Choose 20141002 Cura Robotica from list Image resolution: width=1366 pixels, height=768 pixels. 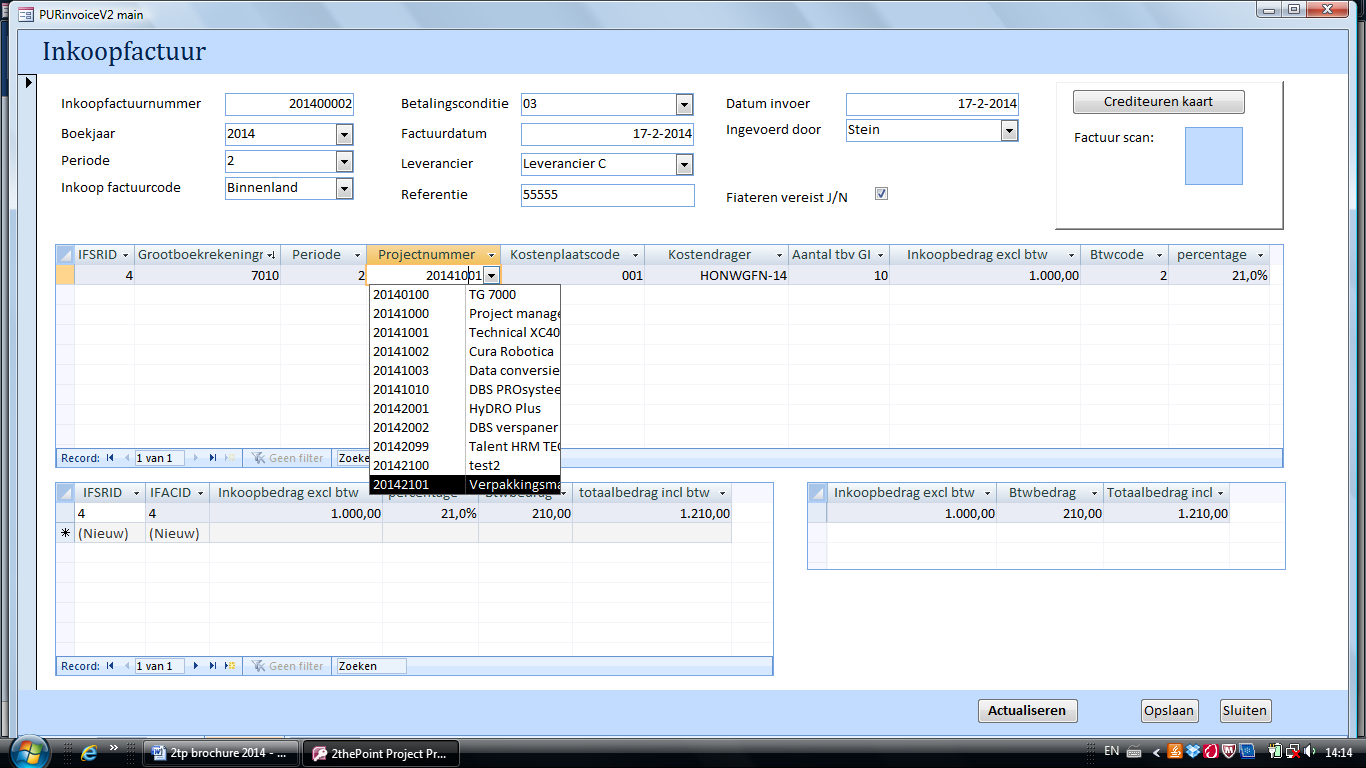[x=465, y=352]
